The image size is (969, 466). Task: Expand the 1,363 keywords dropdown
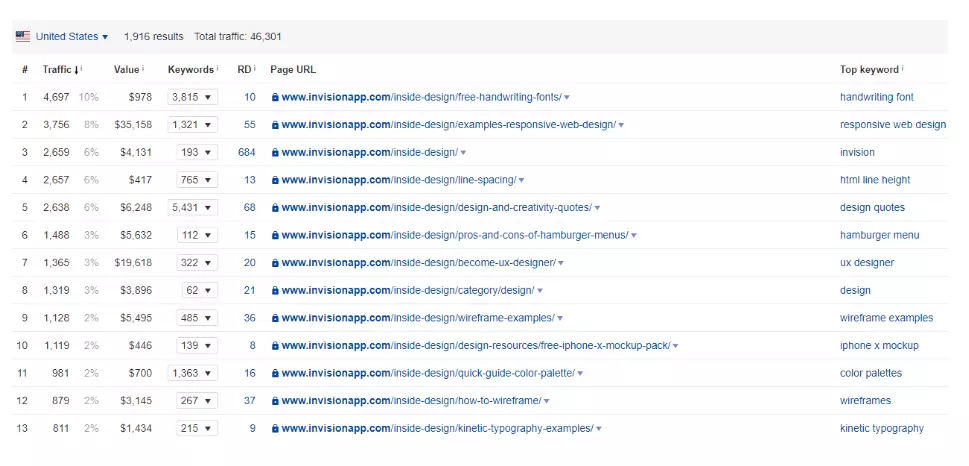[192, 373]
